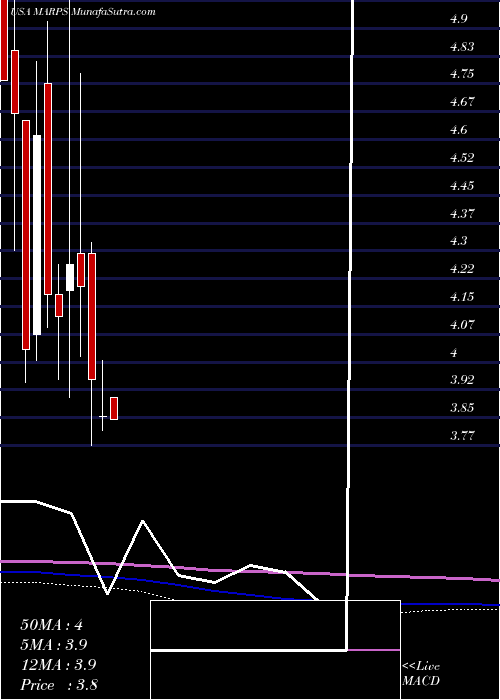Click the 4.37 price axis label
The height and width of the screenshot is (700, 500).
[x=462, y=213]
